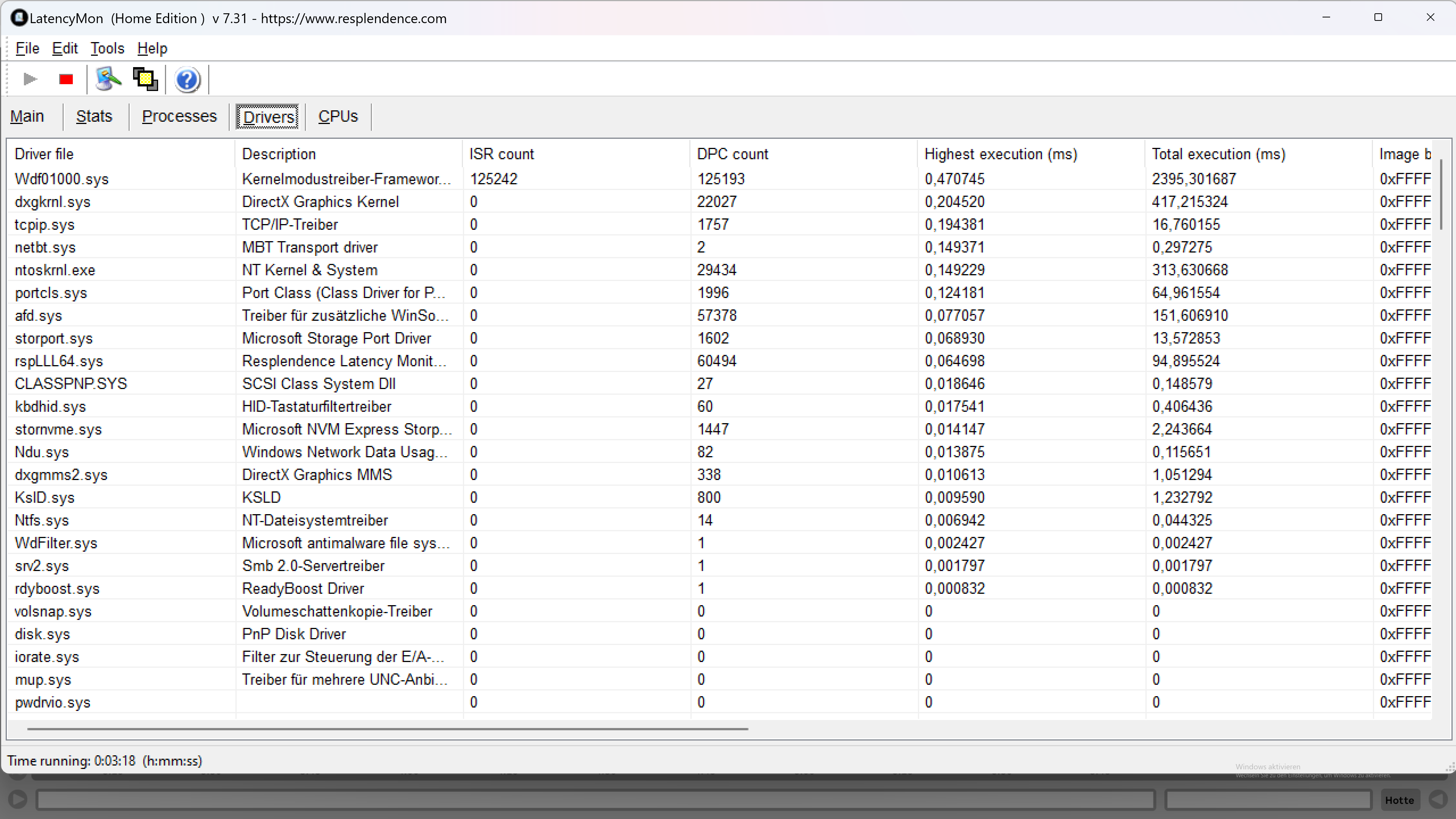1456x819 pixels.
Task: Select the Ntfs.sys row
Action: tap(720, 520)
